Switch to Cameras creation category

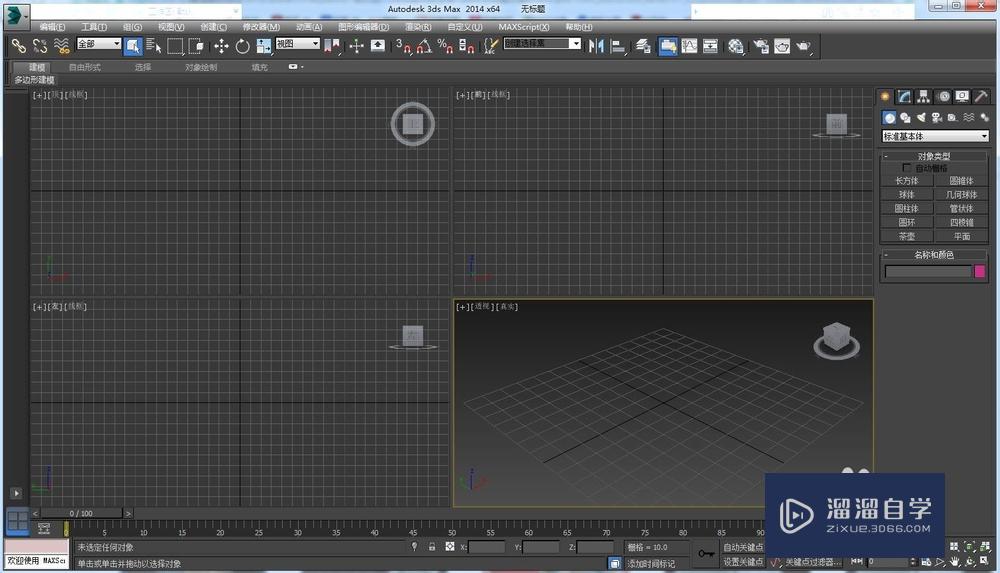(937, 118)
